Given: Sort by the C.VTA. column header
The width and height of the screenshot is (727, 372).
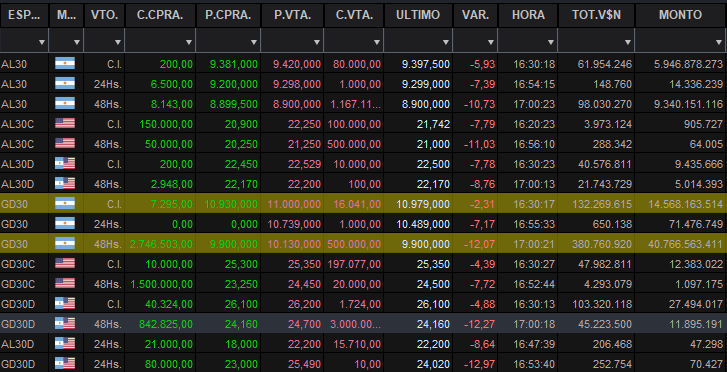Looking at the screenshot, I should (x=354, y=15).
